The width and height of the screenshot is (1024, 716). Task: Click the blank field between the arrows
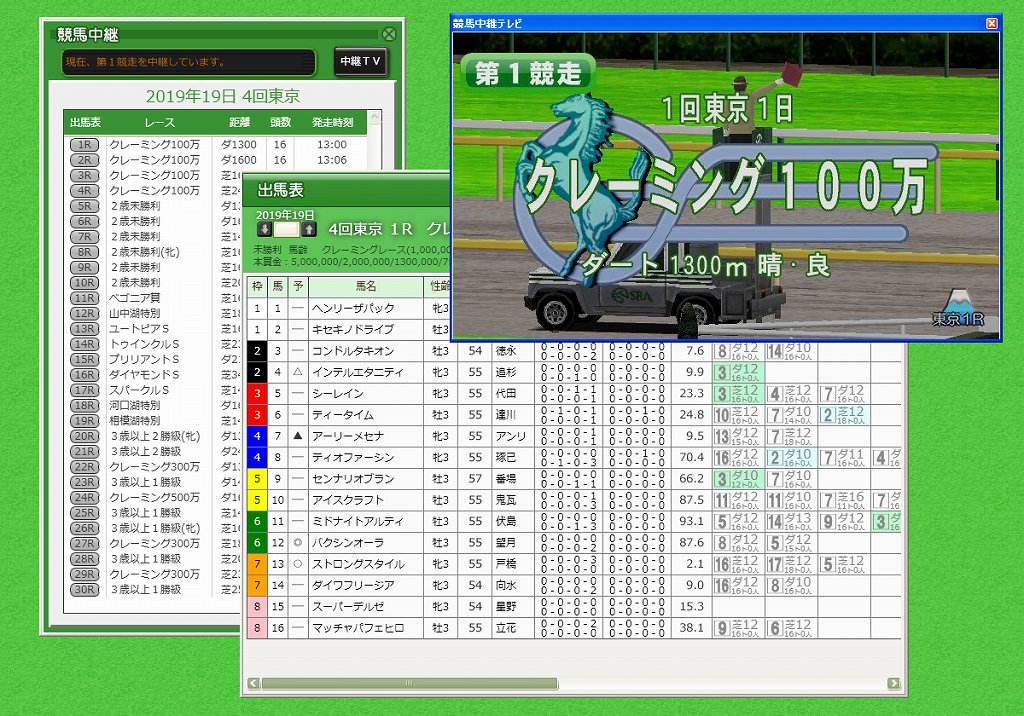287,229
